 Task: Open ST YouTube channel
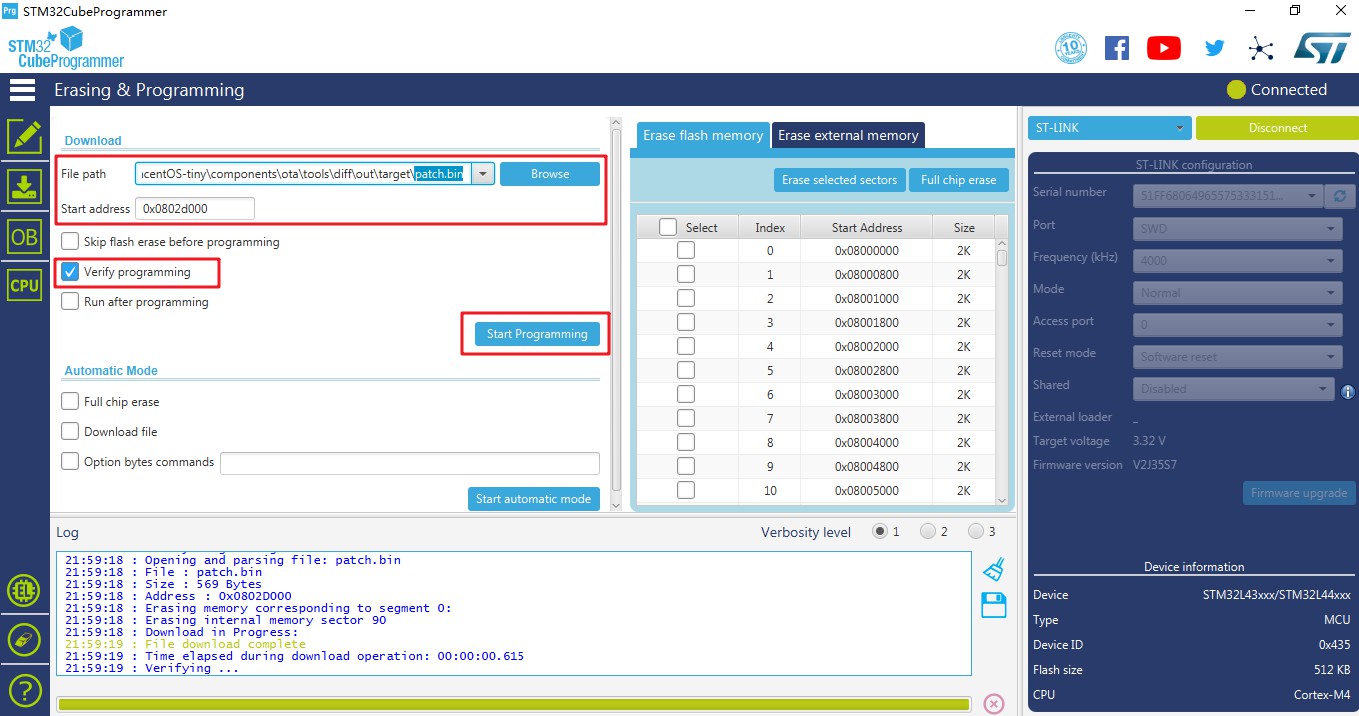click(1164, 48)
